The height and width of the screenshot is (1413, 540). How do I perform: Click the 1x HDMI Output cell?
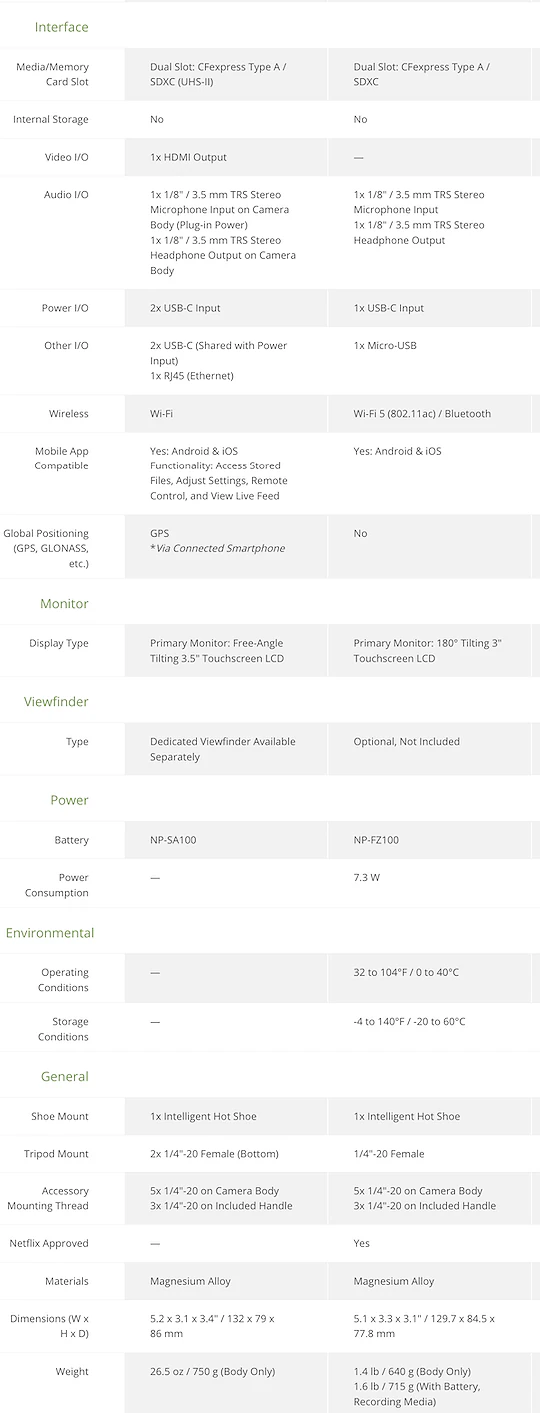[x=226, y=157]
